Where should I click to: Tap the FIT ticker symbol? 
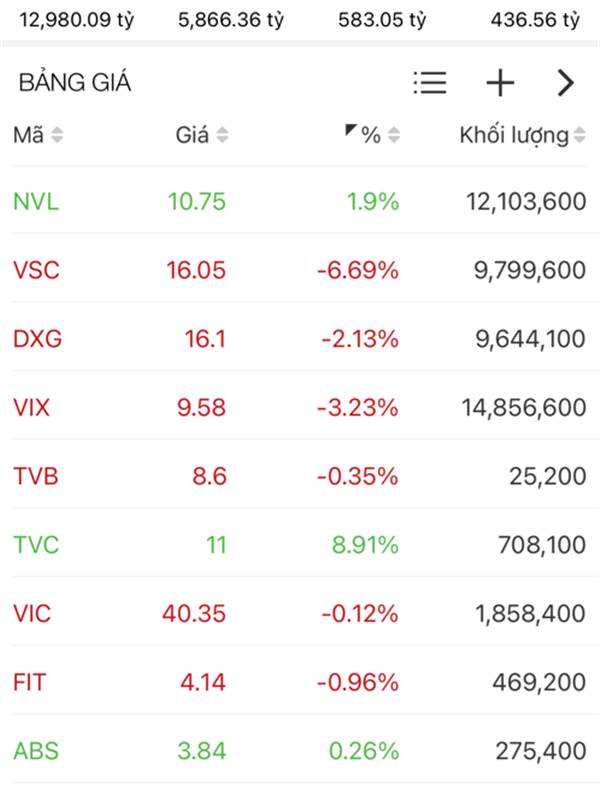[x=30, y=683]
